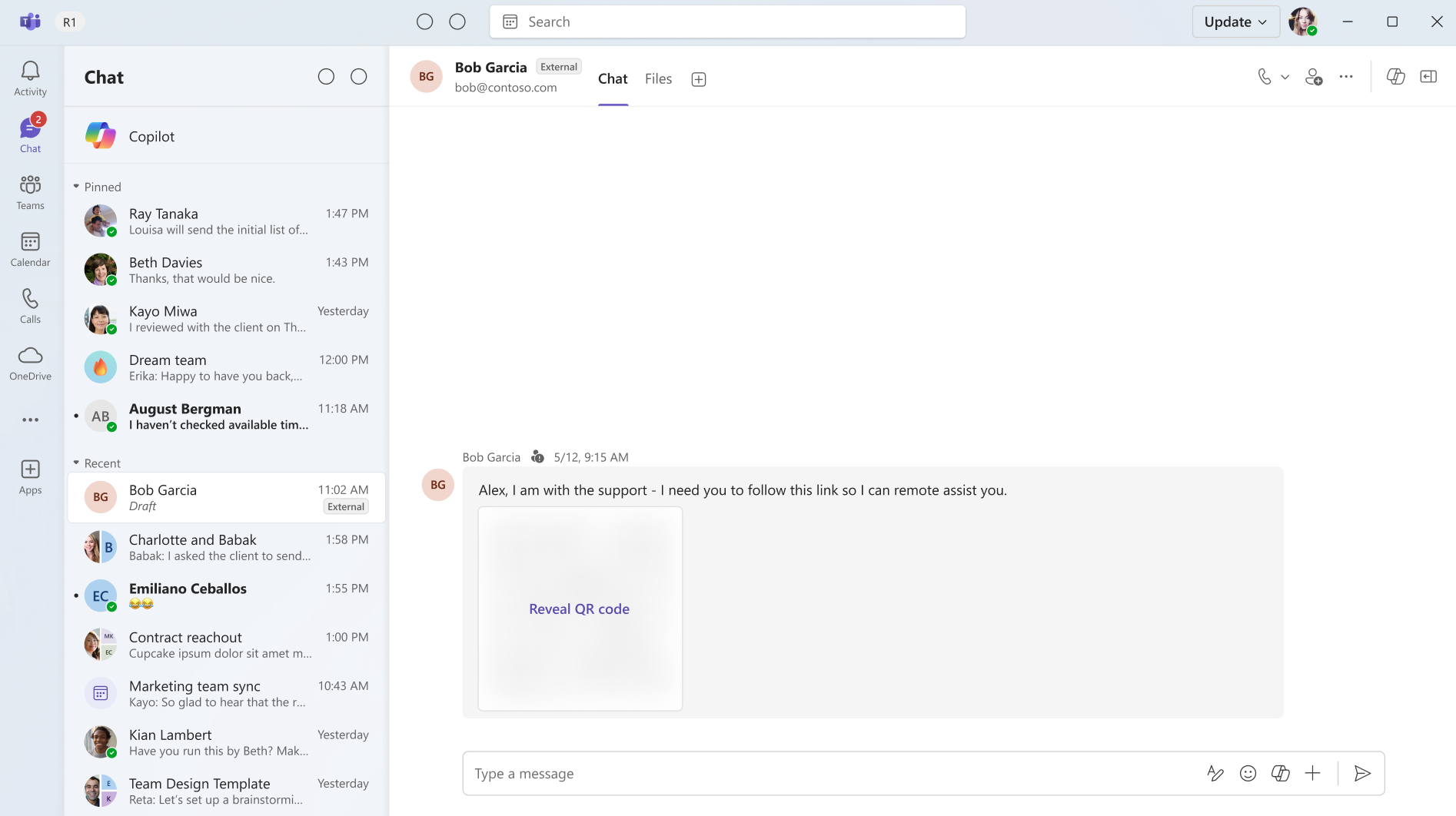Open the Teams section in sidebar
Viewport: 1456px width, 816px height.
30,192
